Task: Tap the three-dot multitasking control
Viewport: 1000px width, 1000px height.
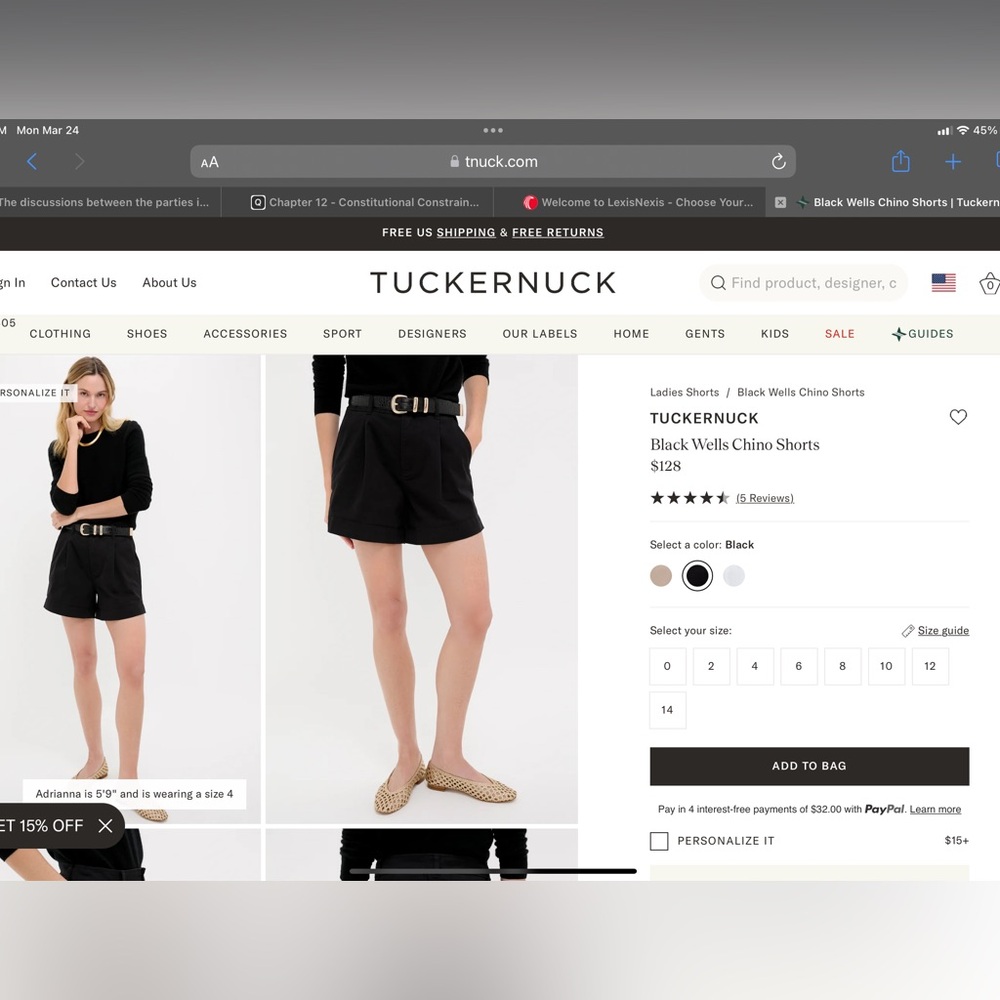Action: pos(493,130)
